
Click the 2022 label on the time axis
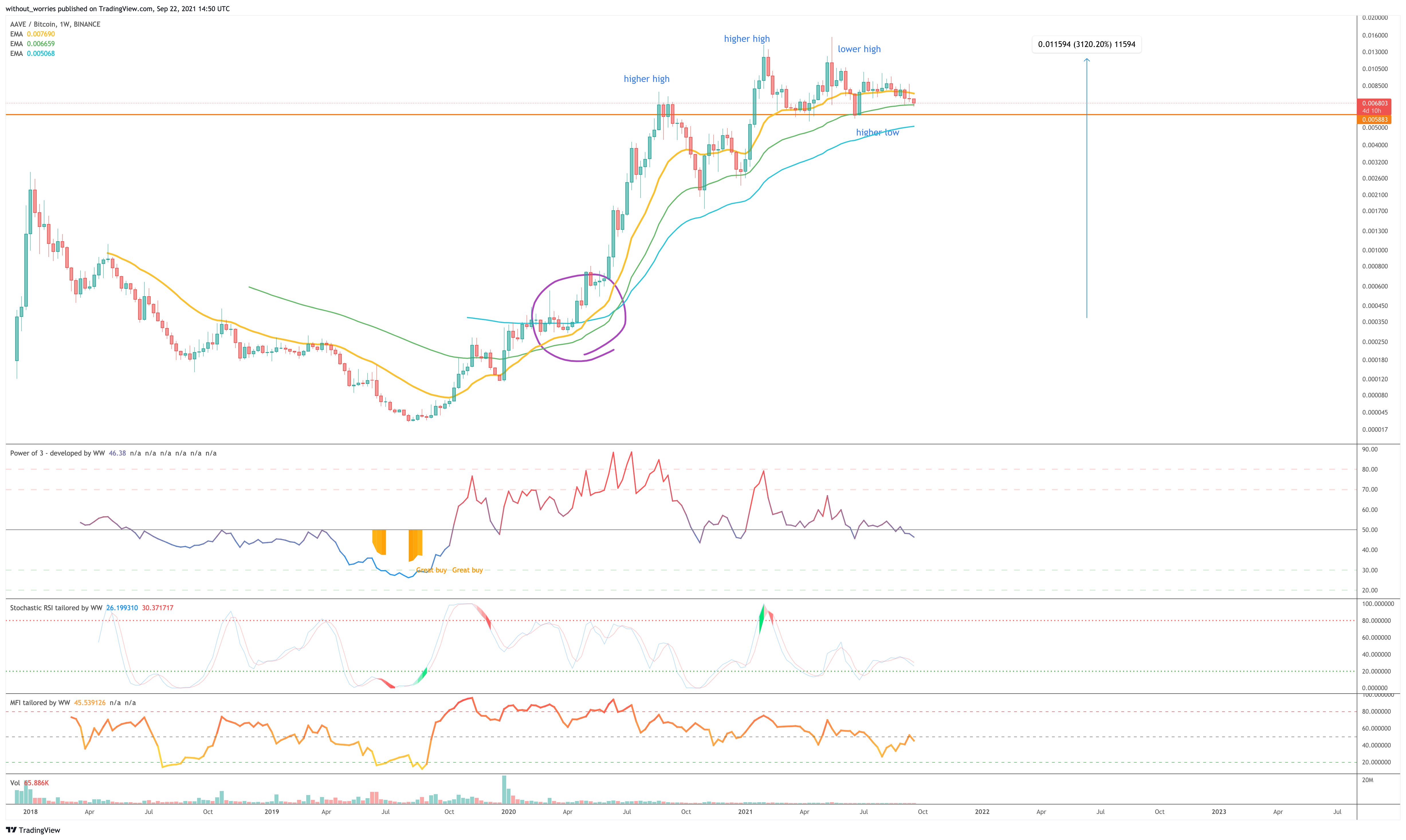[982, 812]
